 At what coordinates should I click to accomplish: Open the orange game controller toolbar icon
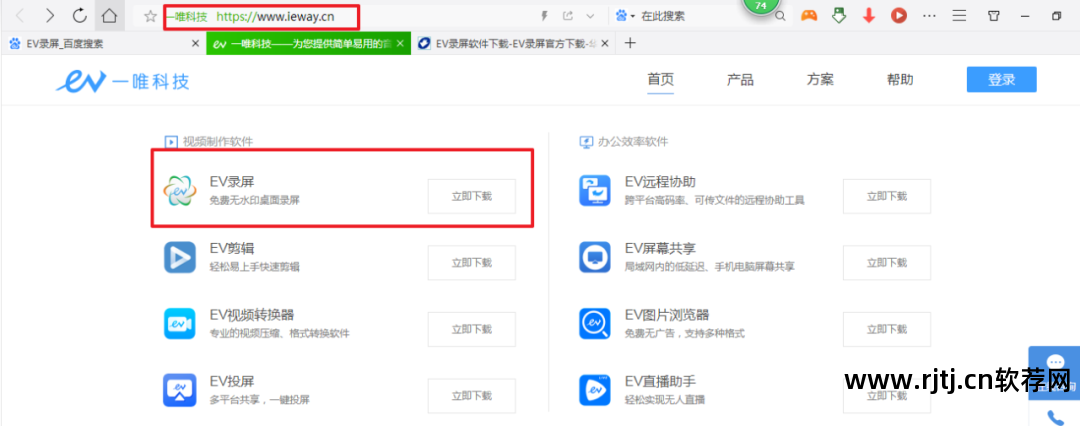point(809,15)
